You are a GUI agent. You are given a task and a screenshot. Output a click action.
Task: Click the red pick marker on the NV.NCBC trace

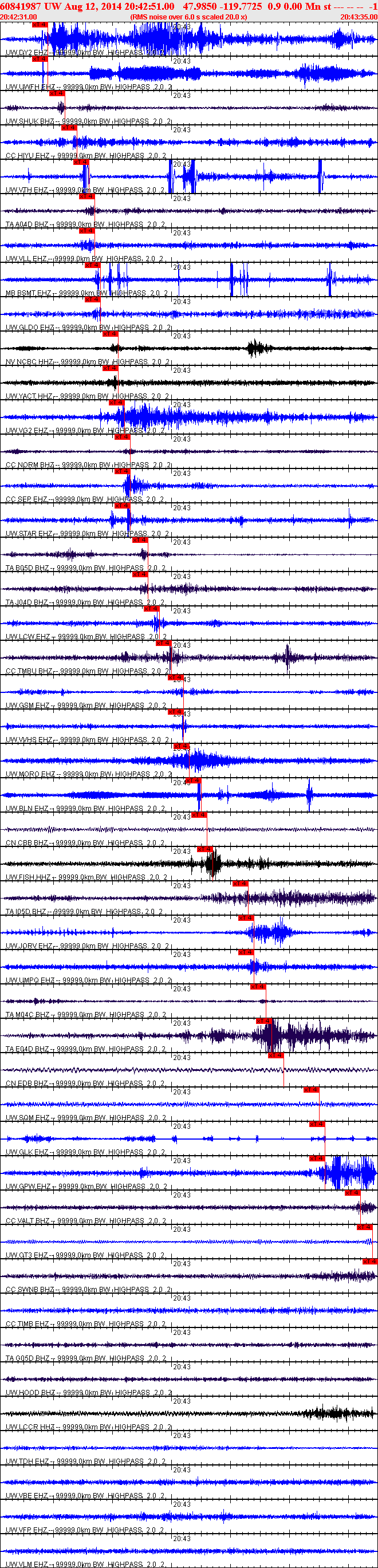[109, 334]
